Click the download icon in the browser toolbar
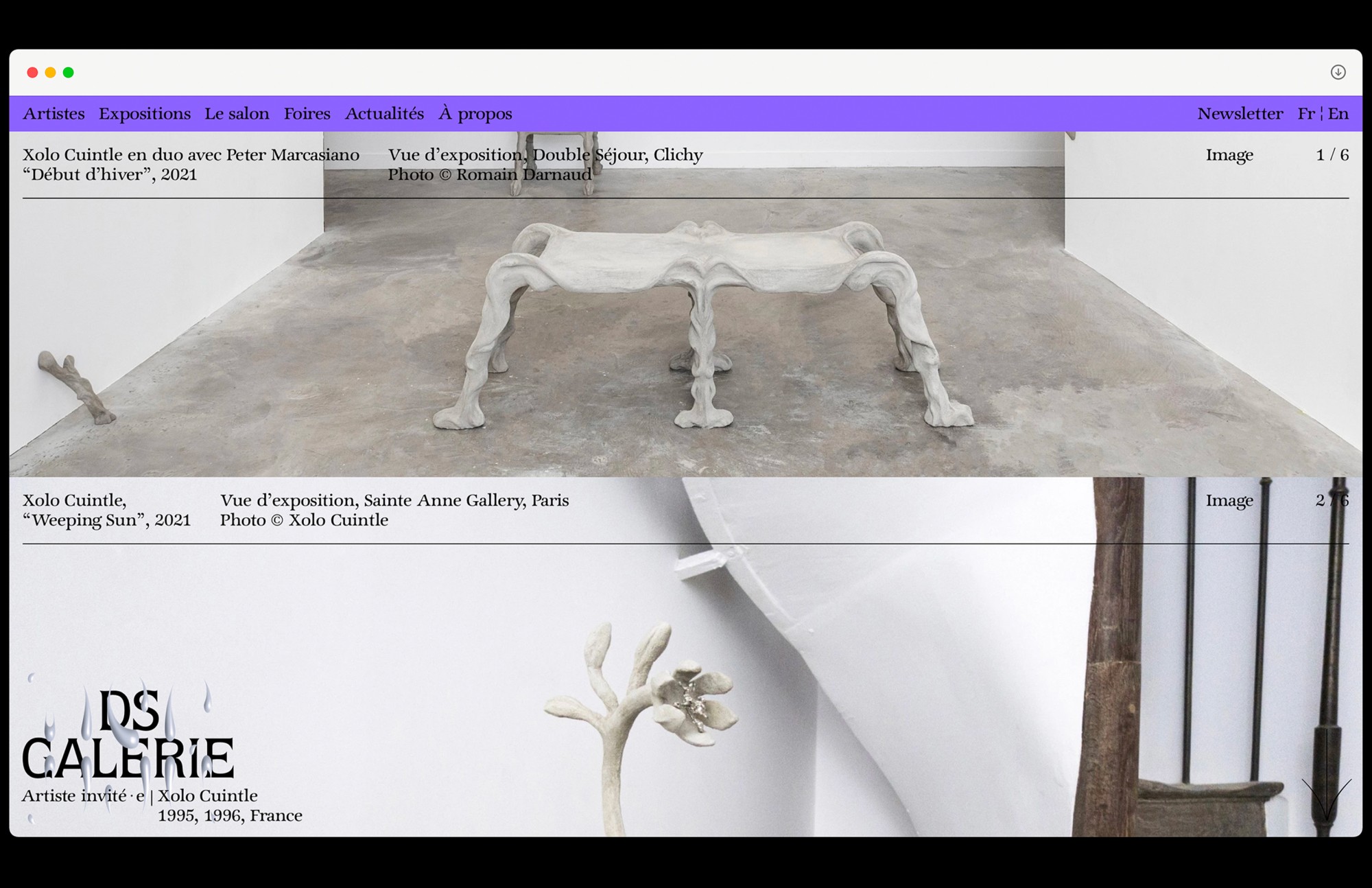This screenshot has height=888, width=1372. (1337, 72)
